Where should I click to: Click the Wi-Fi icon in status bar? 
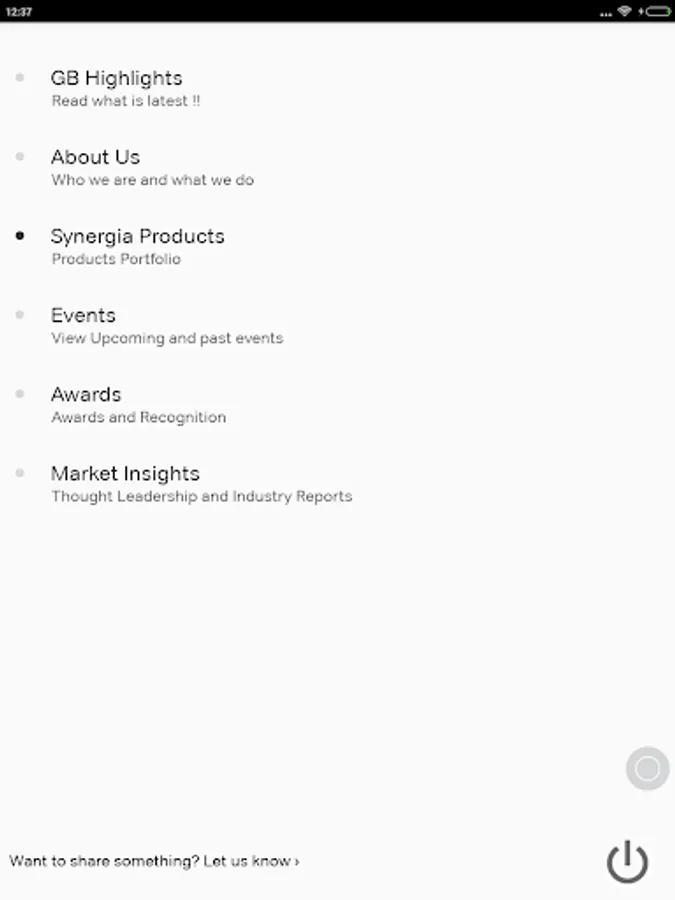[x=624, y=11]
